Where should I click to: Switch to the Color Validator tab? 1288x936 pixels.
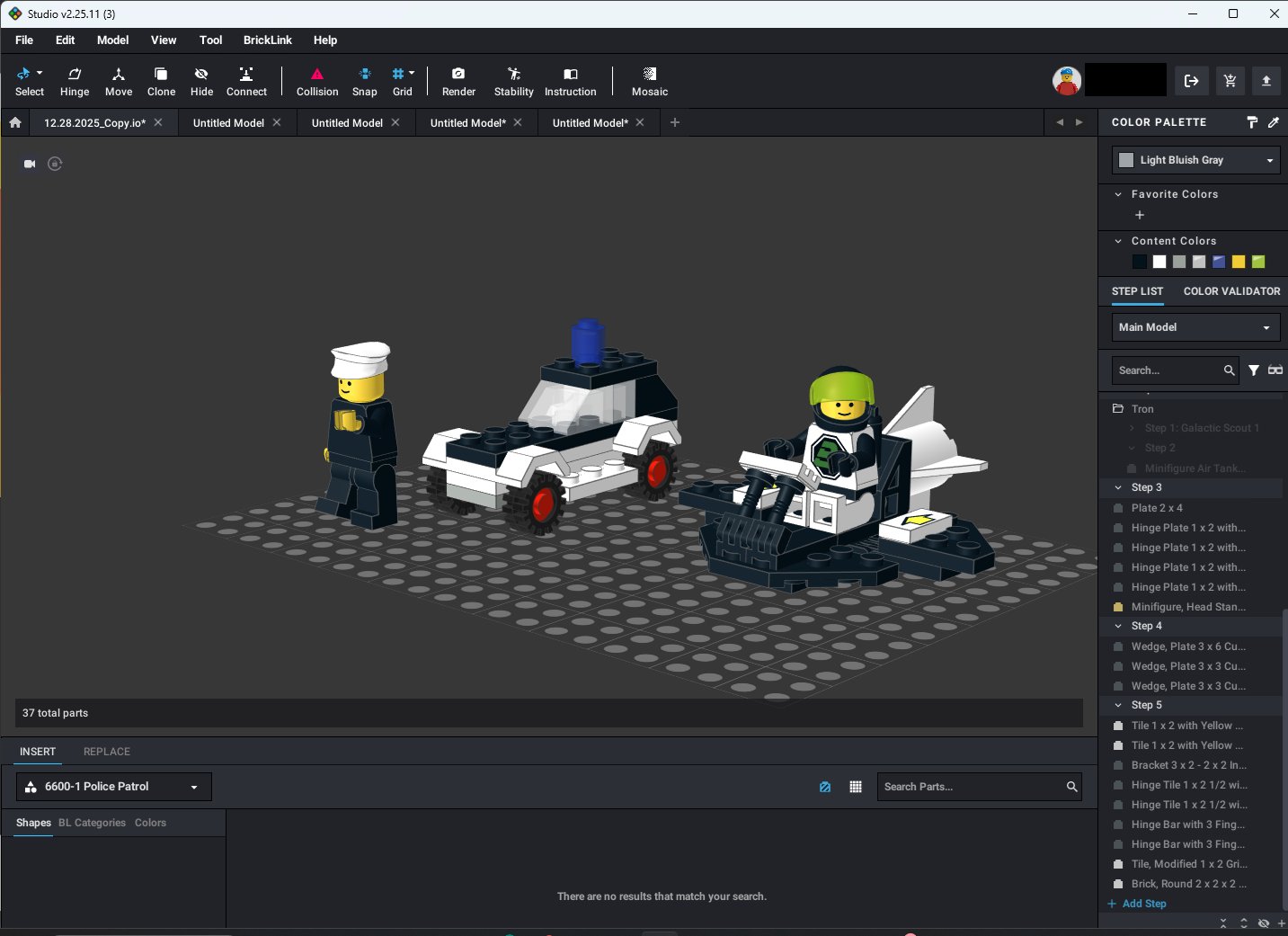(1231, 291)
